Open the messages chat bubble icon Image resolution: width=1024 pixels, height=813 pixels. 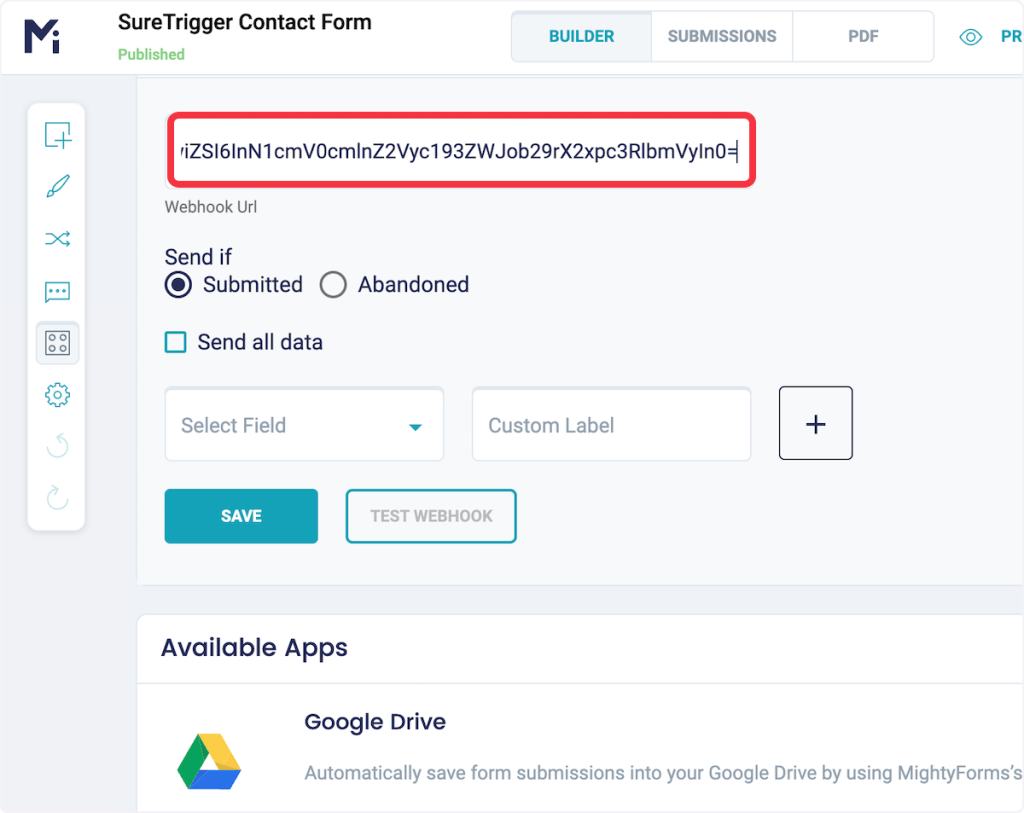(x=57, y=292)
